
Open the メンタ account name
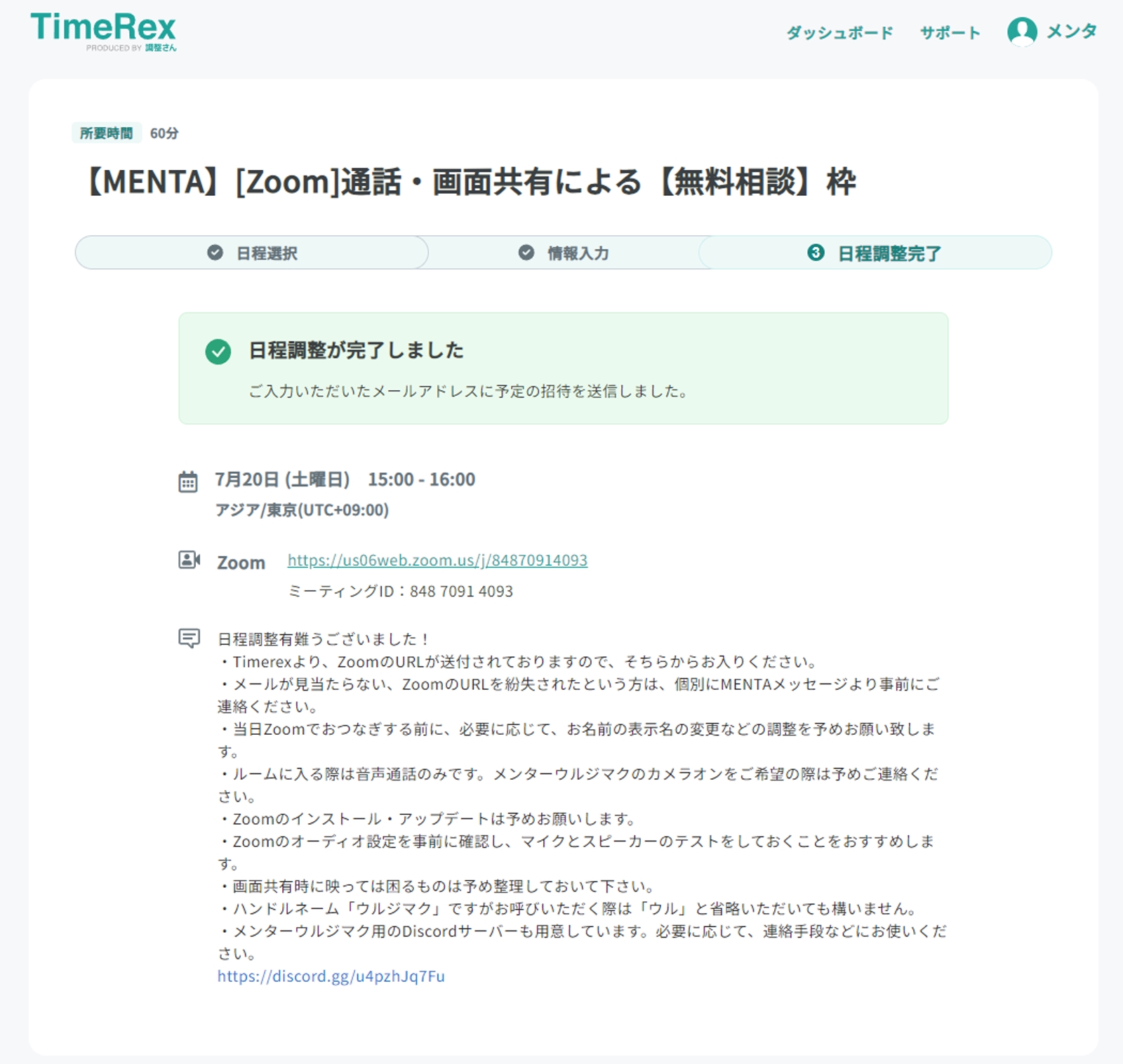pos(1071,32)
